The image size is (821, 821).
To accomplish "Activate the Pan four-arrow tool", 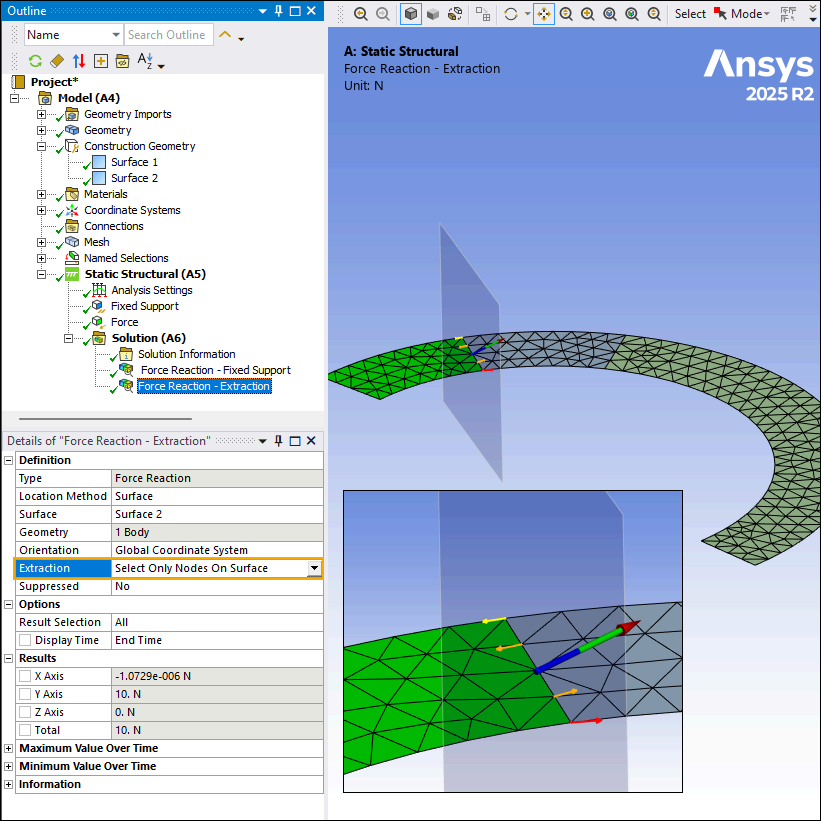I will pos(544,14).
